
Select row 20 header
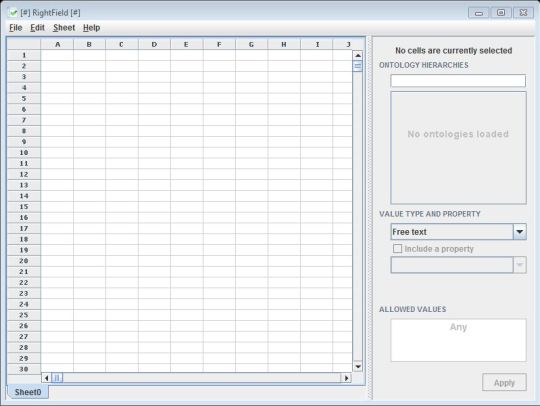[24, 261]
